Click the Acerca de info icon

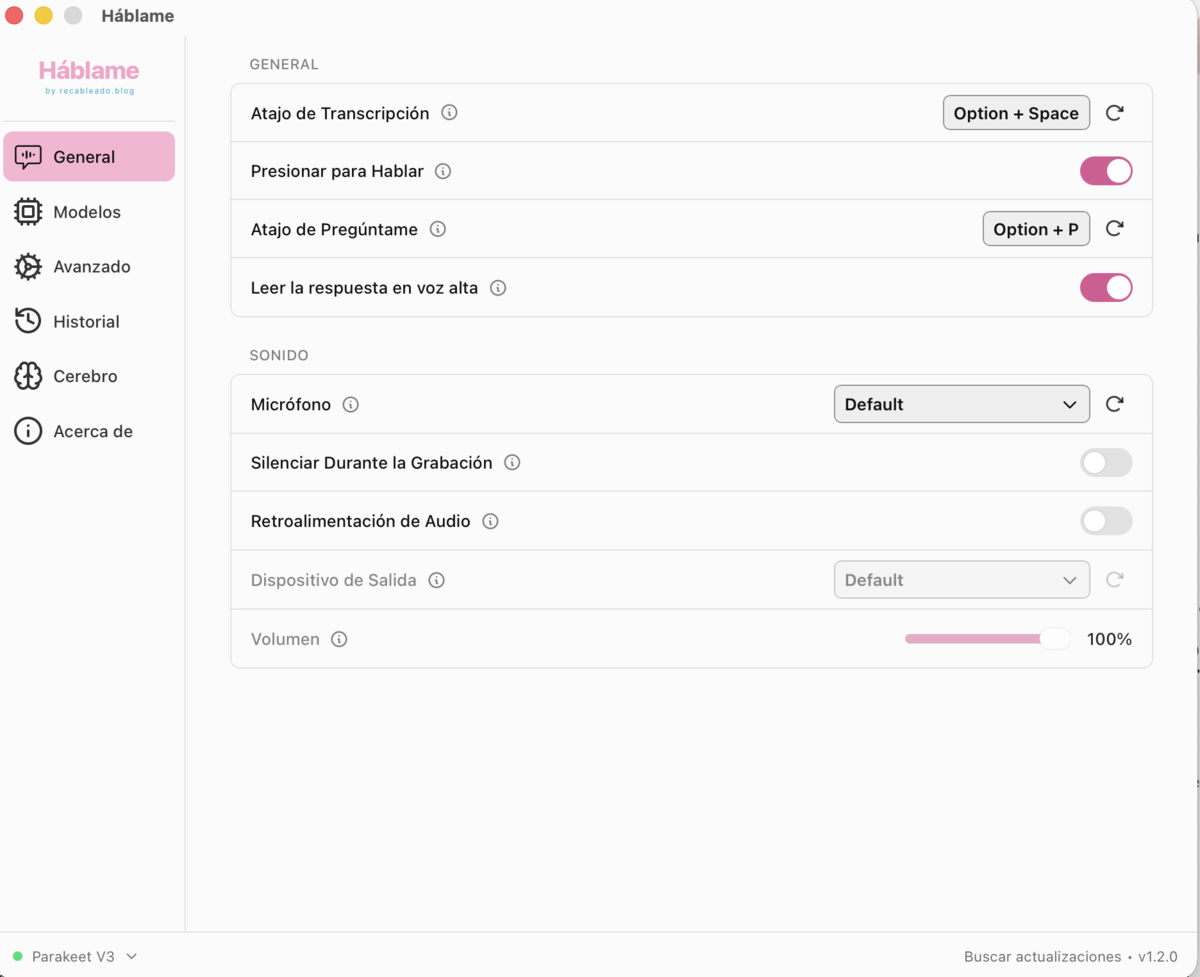[28, 431]
